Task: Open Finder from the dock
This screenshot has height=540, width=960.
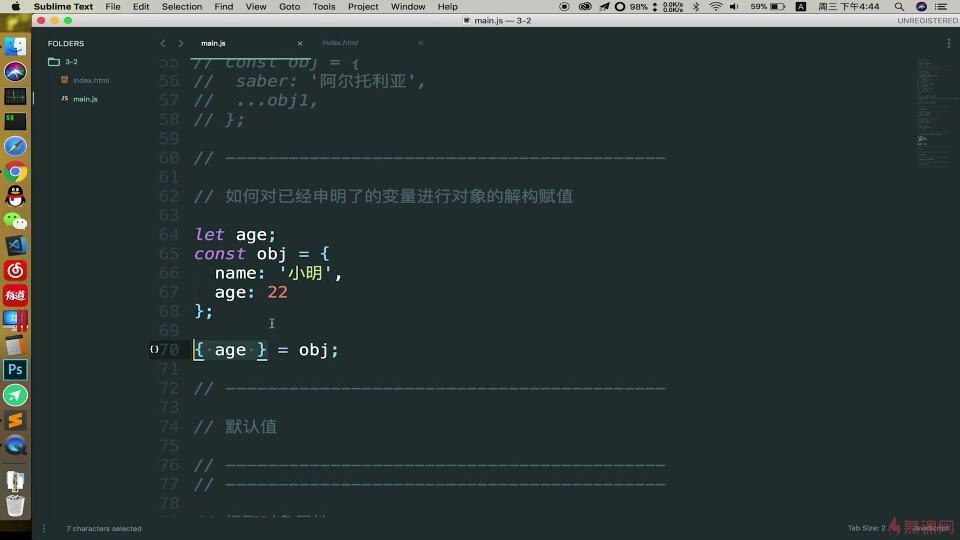Action: tap(15, 47)
